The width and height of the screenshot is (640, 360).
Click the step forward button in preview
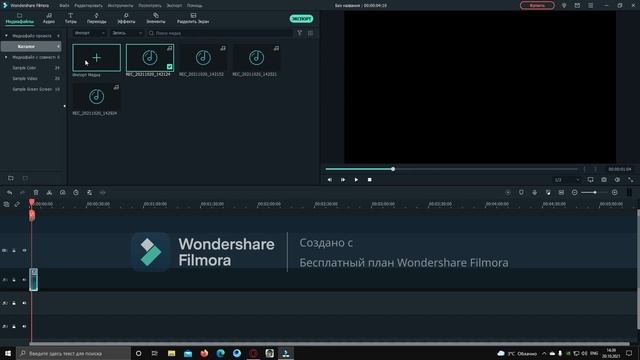click(x=343, y=180)
